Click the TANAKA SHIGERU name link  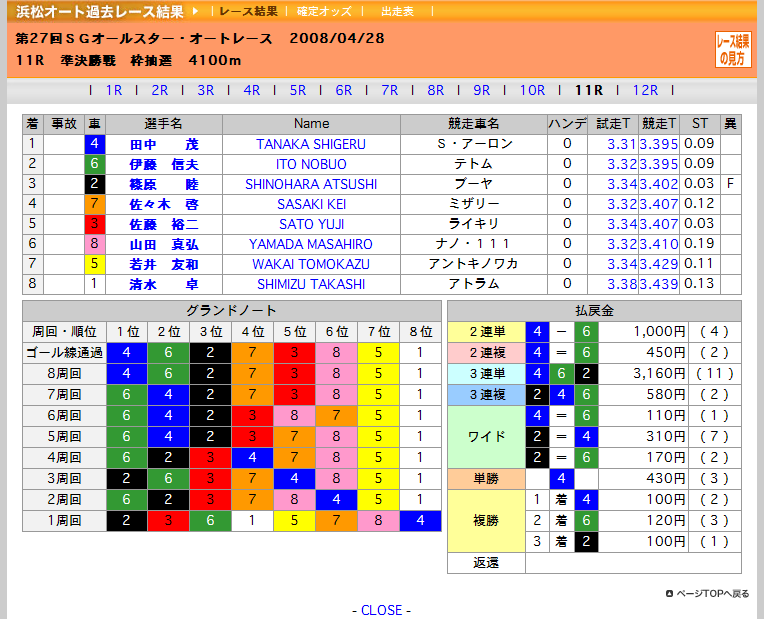[x=311, y=144]
